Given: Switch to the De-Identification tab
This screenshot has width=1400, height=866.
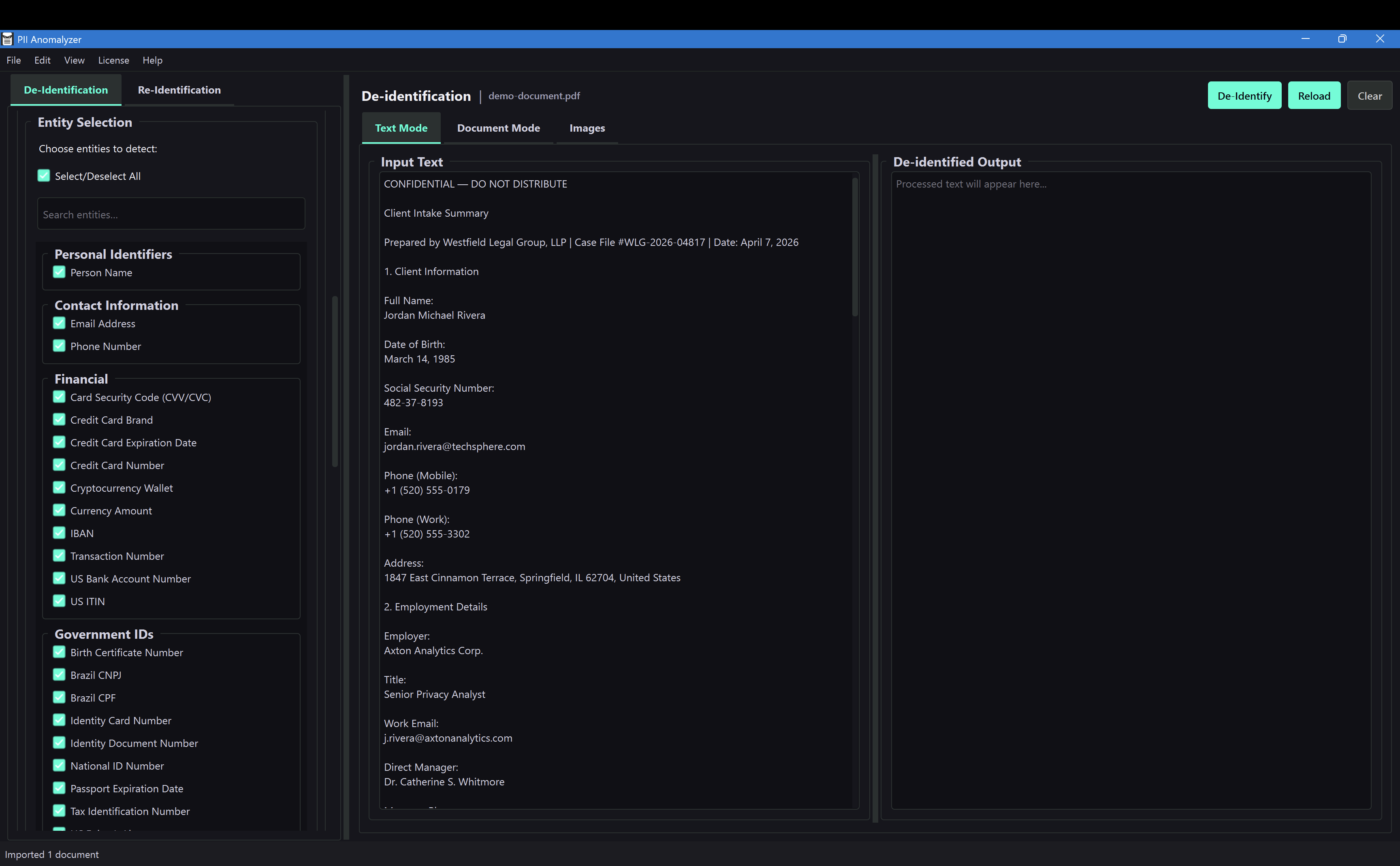Looking at the screenshot, I should [66, 90].
